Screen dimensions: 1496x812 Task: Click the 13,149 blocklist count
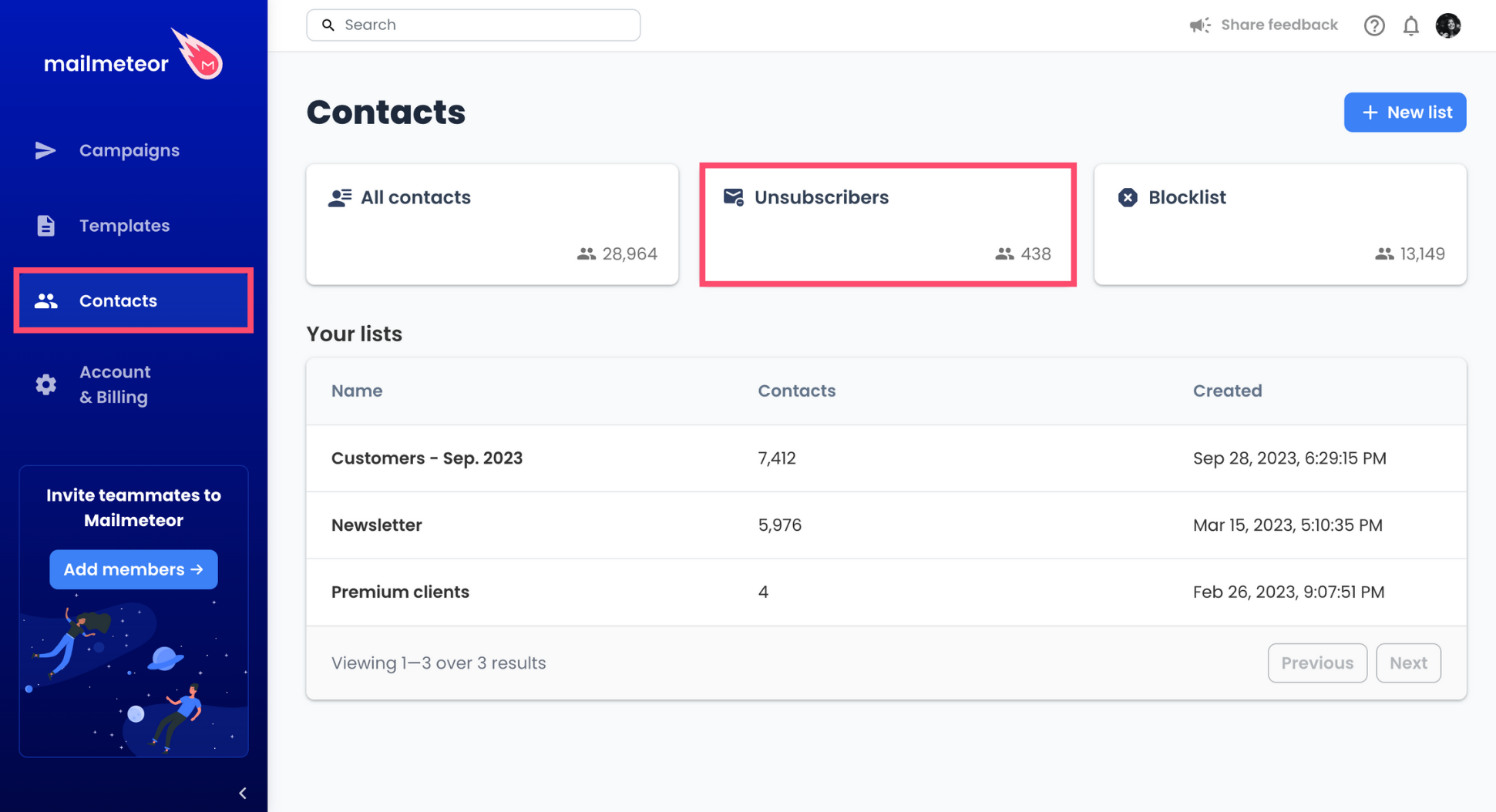(x=1422, y=253)
